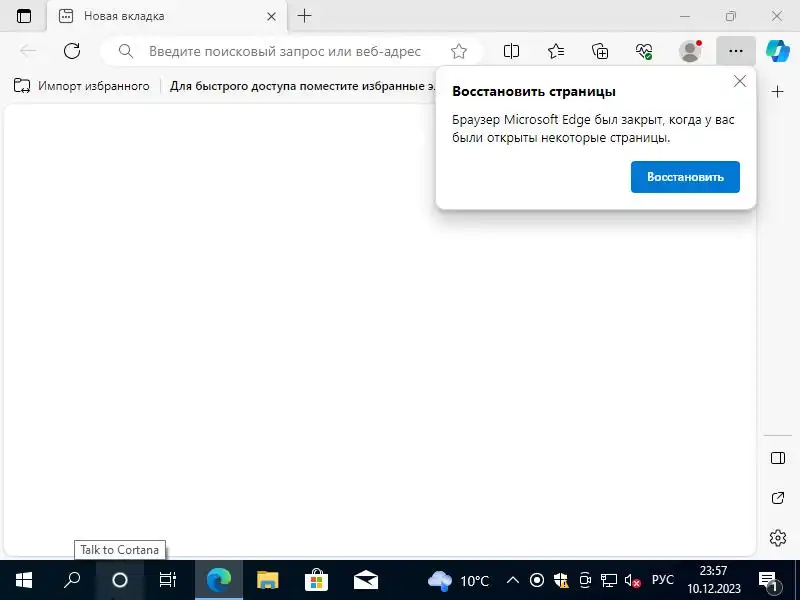Open link in external window icon
This screenshot has width=800, height=600.
coord(778,498)
